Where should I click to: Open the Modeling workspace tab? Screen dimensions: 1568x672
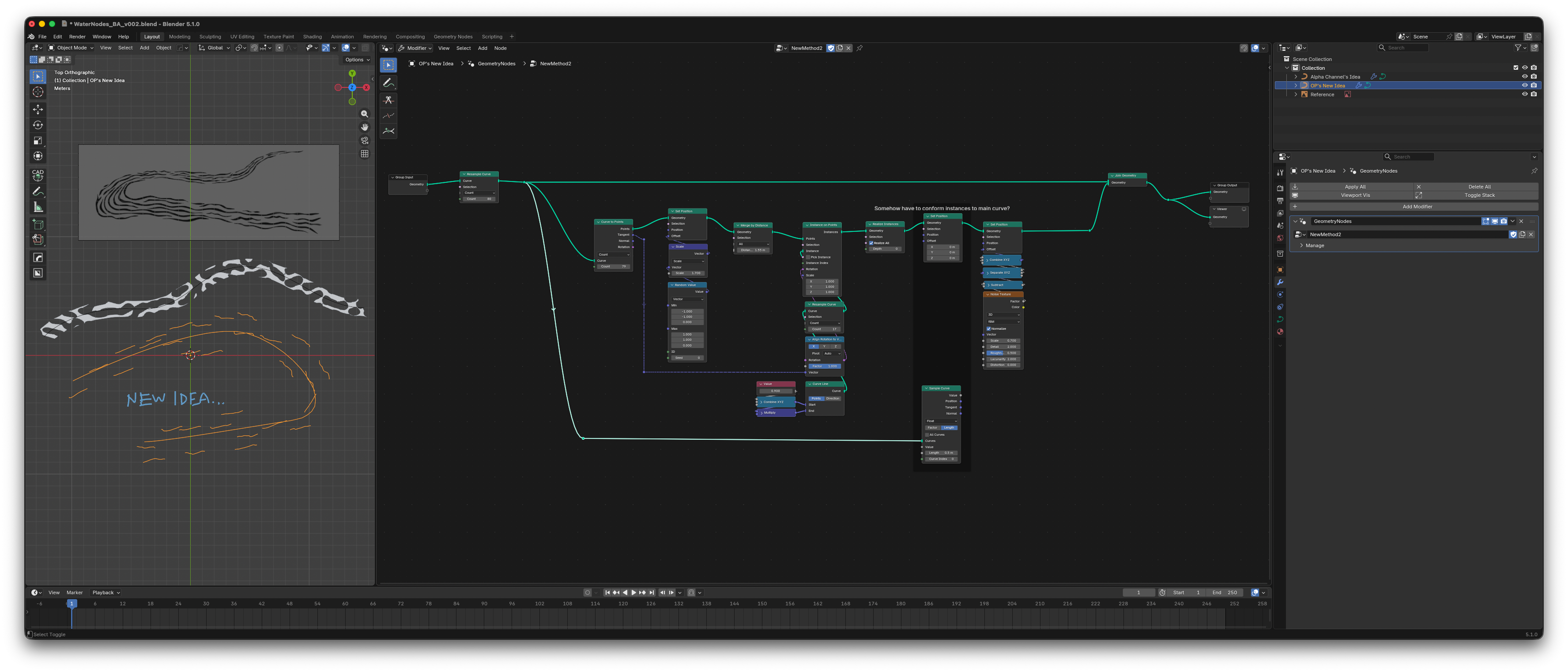tap(180, 37)
